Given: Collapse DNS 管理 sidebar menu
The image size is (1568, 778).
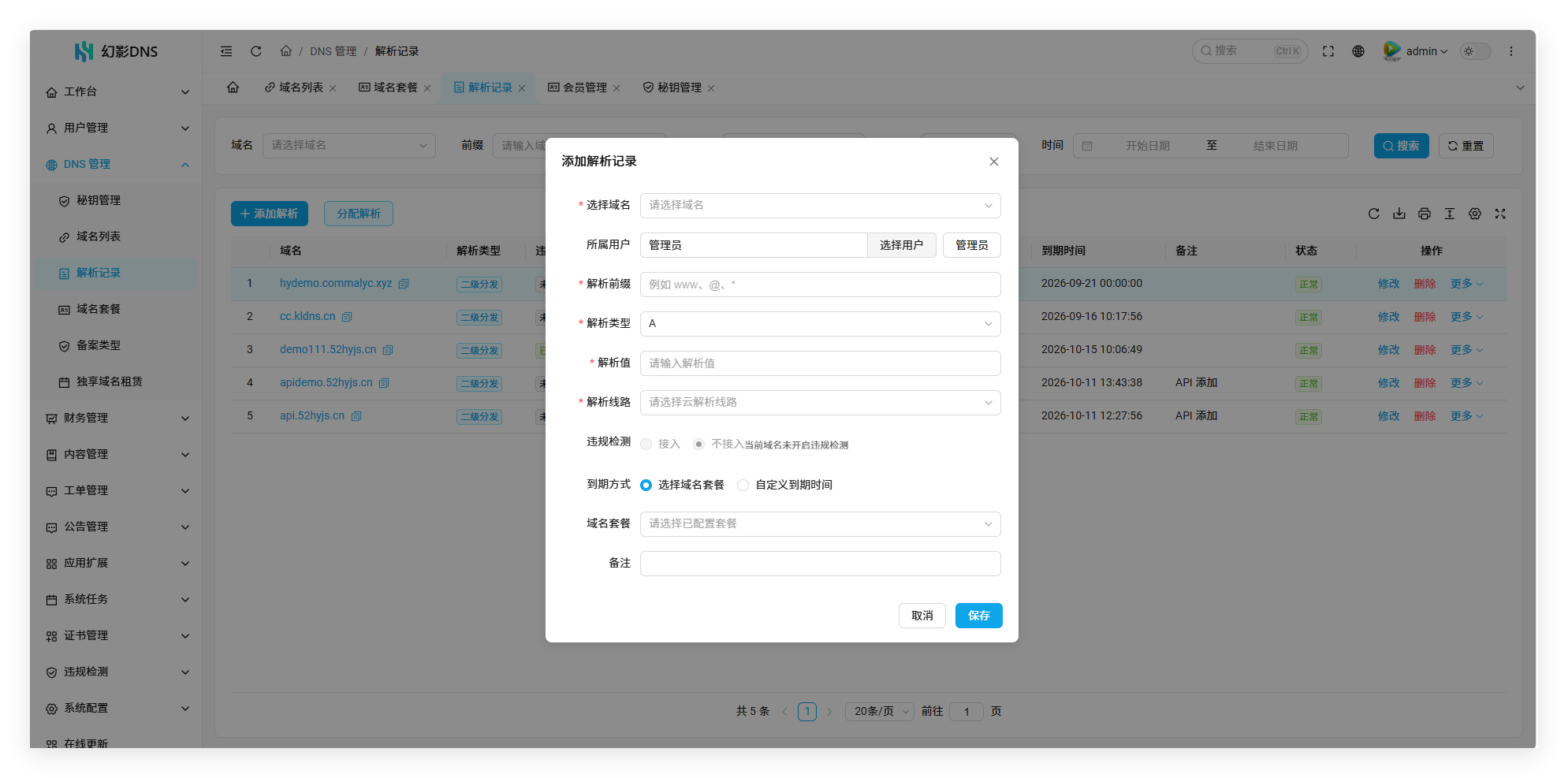Looking at the screenshot, I should click(x=117, y=165).
